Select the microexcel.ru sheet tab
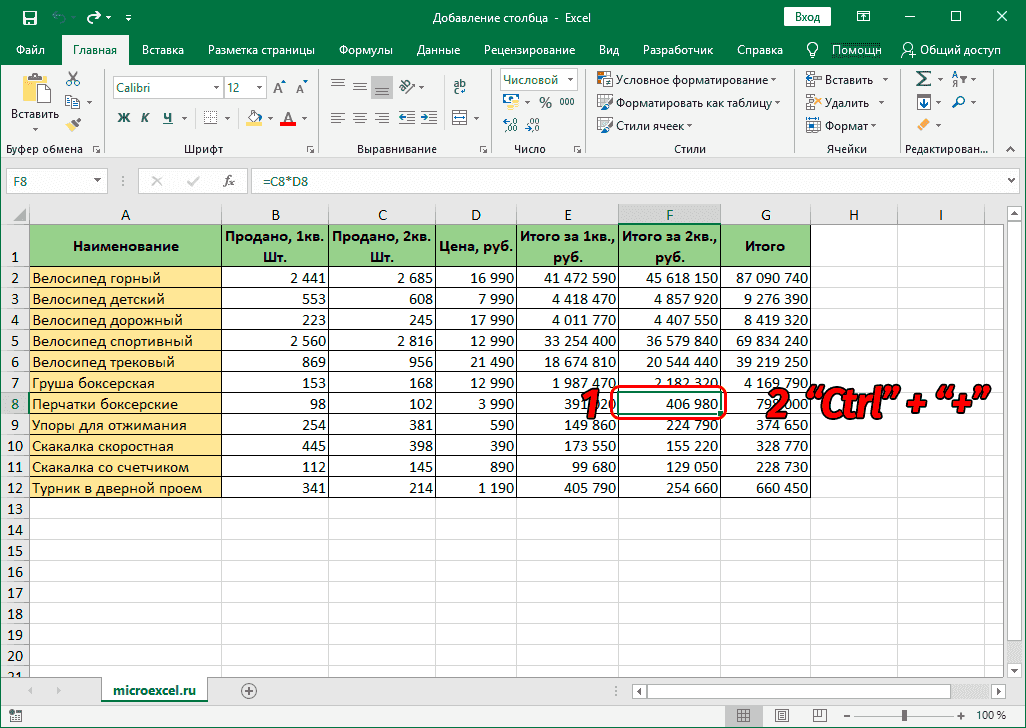1026x728 pixels. [x=154, y=690]
